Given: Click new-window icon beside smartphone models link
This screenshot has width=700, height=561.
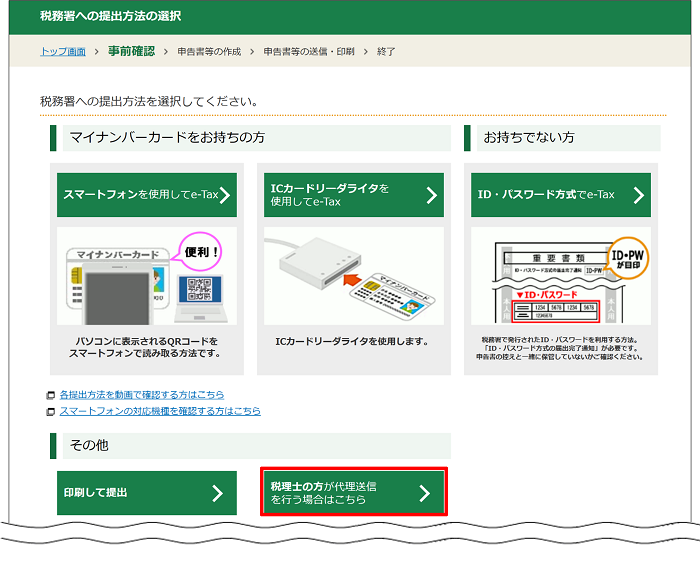Looking at the screenshot, I should (51, 411).
